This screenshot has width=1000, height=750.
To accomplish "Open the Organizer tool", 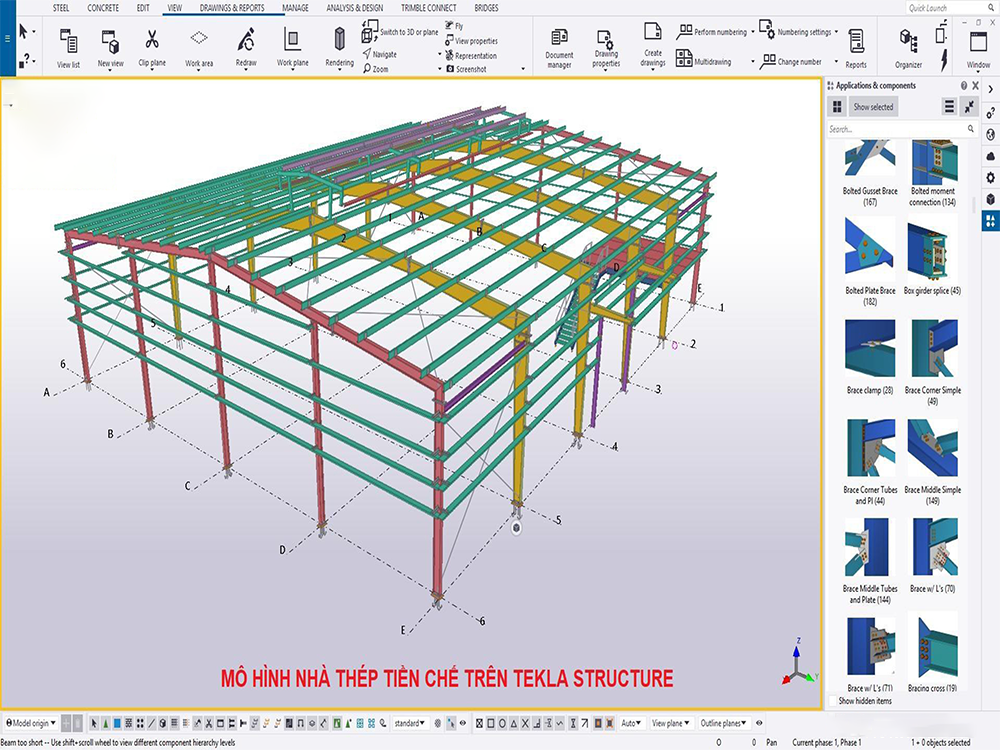I will coord(908,41).
